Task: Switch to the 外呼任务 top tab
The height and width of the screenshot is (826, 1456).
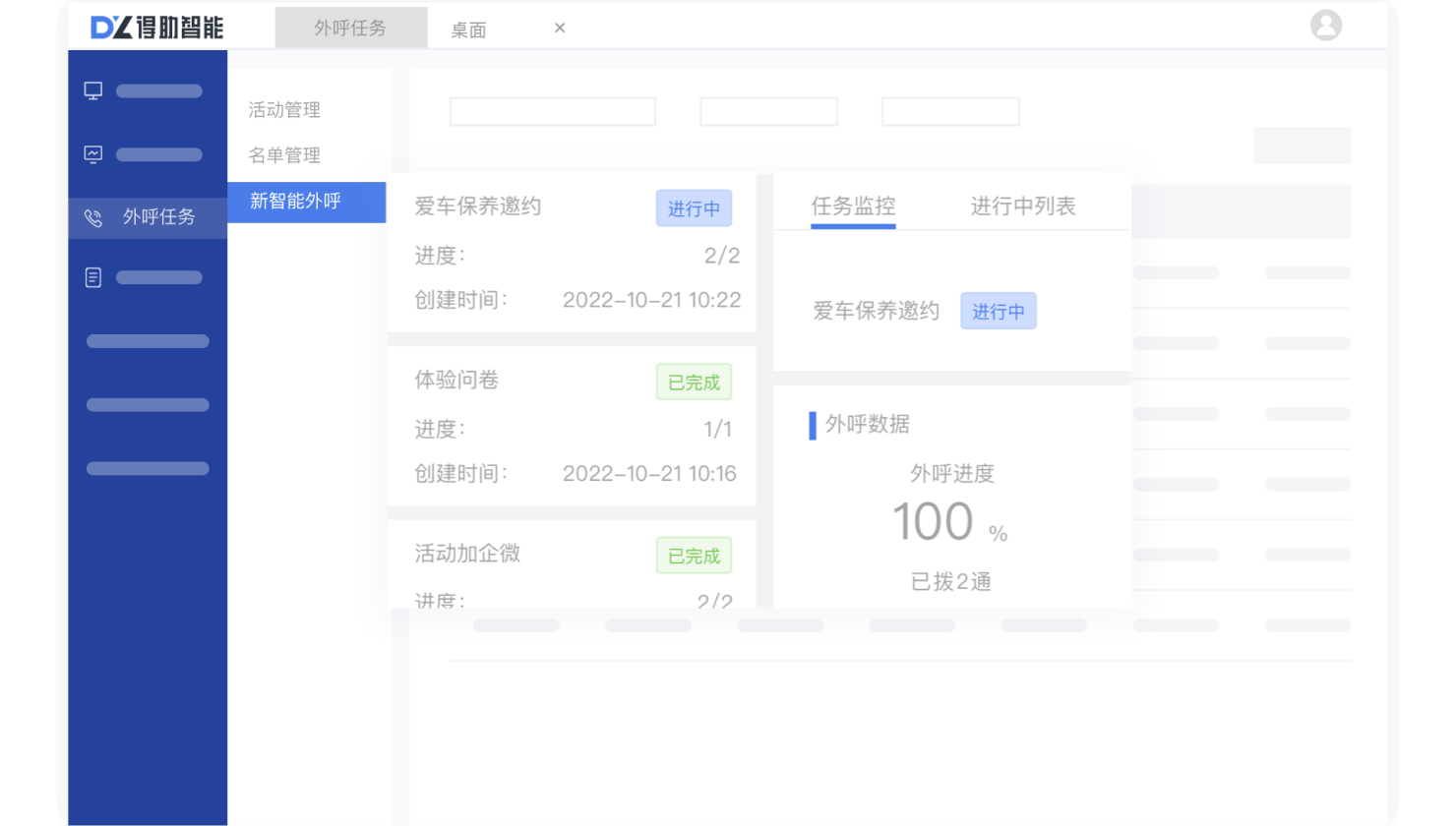Action: [x=350, y=29]
